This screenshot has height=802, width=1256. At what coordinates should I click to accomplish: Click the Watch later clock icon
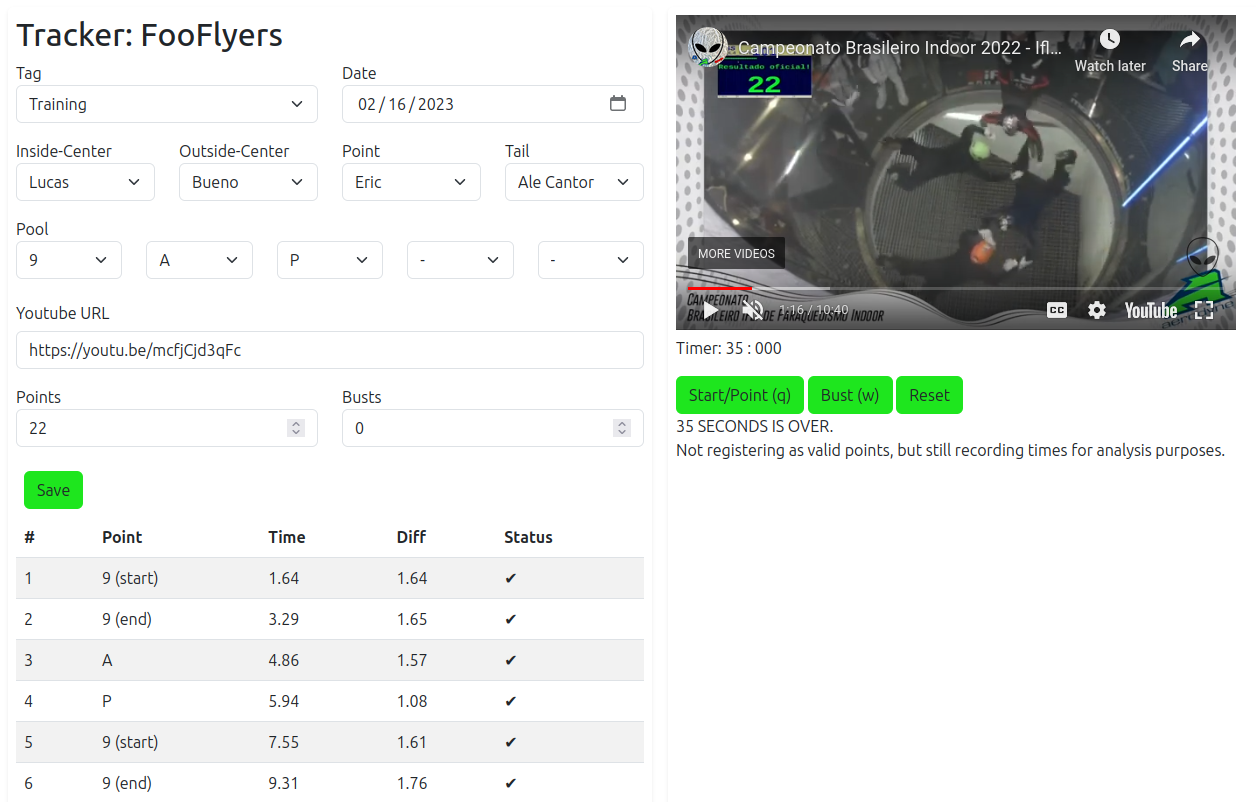(1109, 40)
